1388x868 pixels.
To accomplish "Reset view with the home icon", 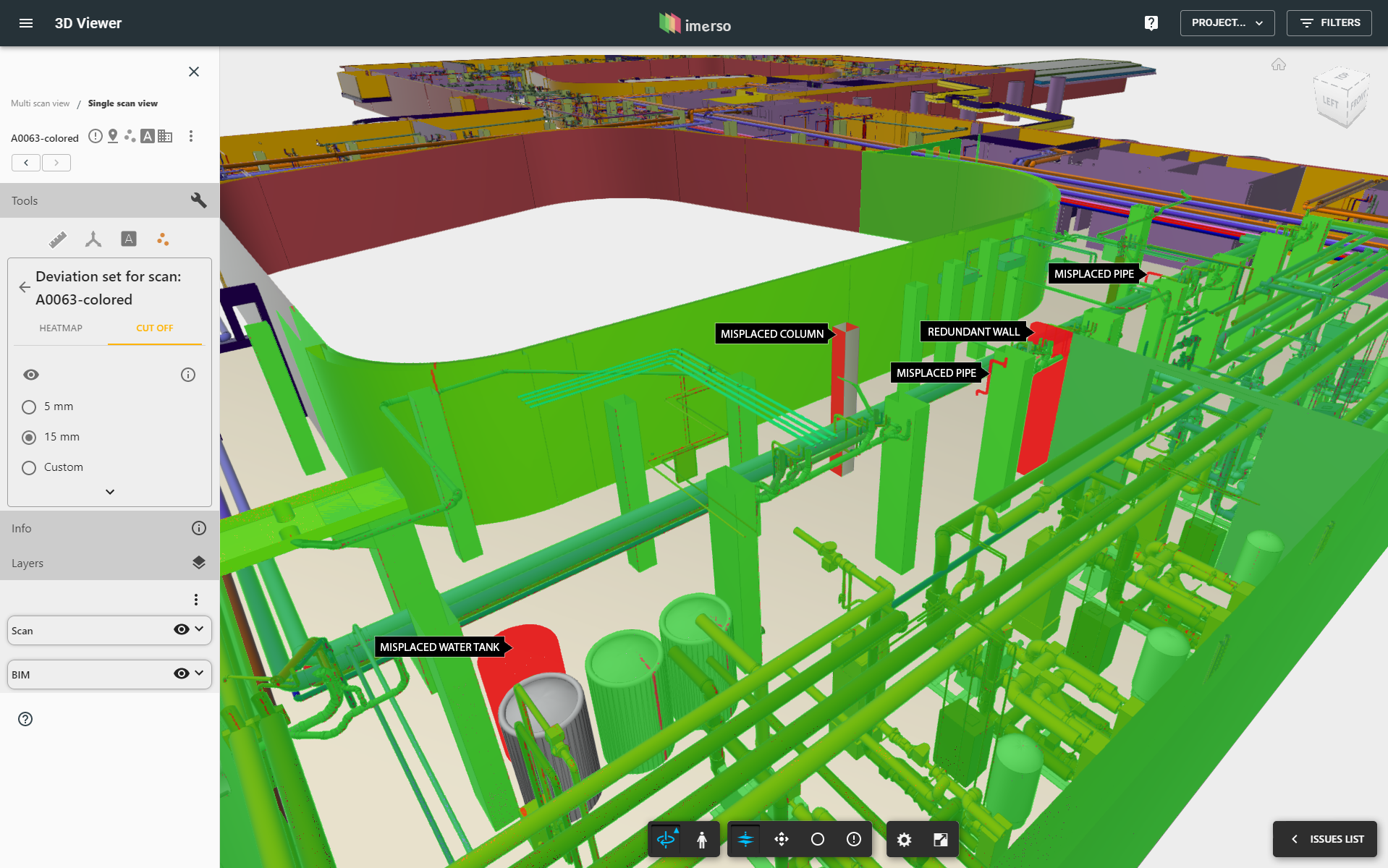I will click(x=1279, y=64).
